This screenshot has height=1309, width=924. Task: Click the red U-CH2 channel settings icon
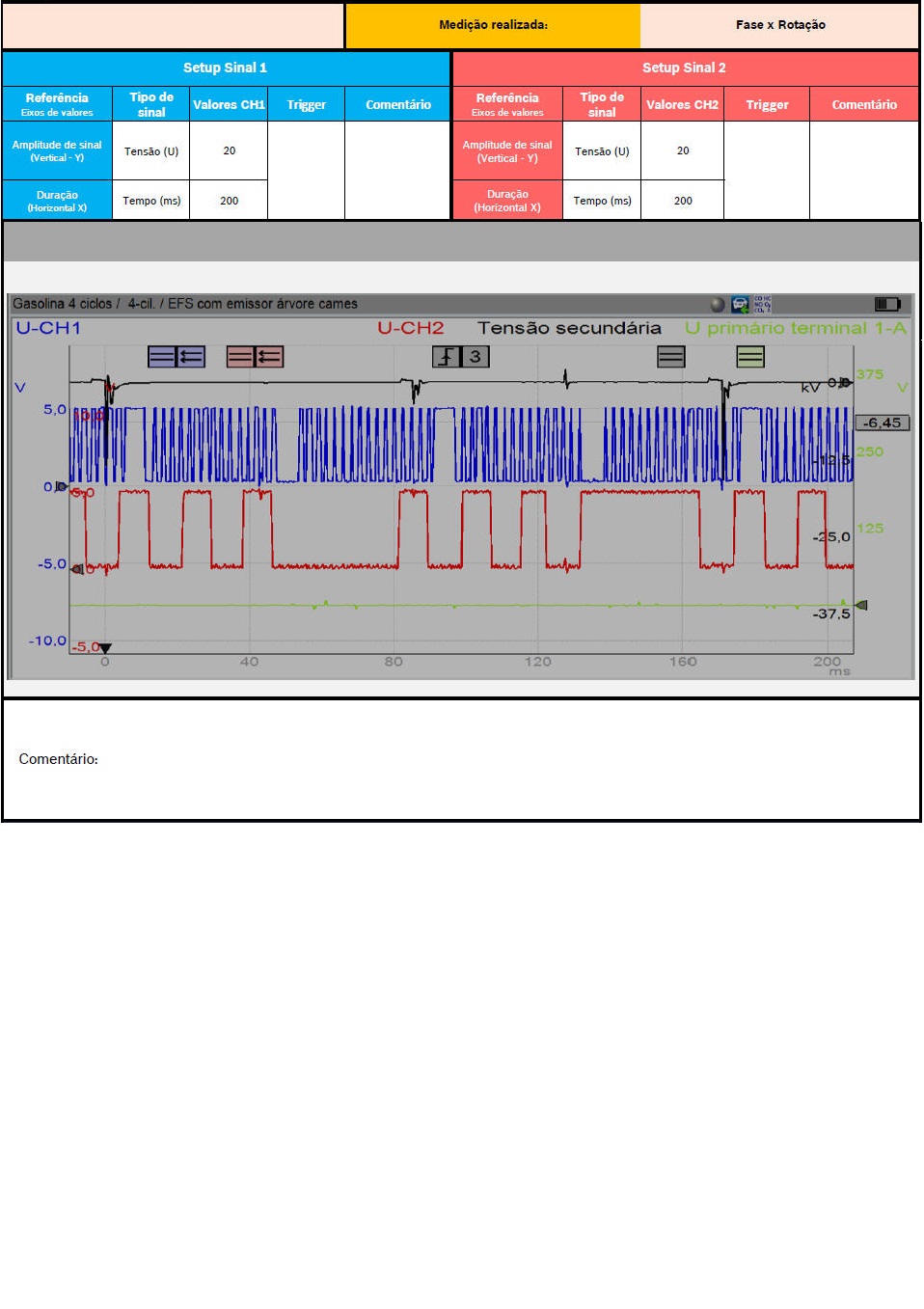click(255, 357)
